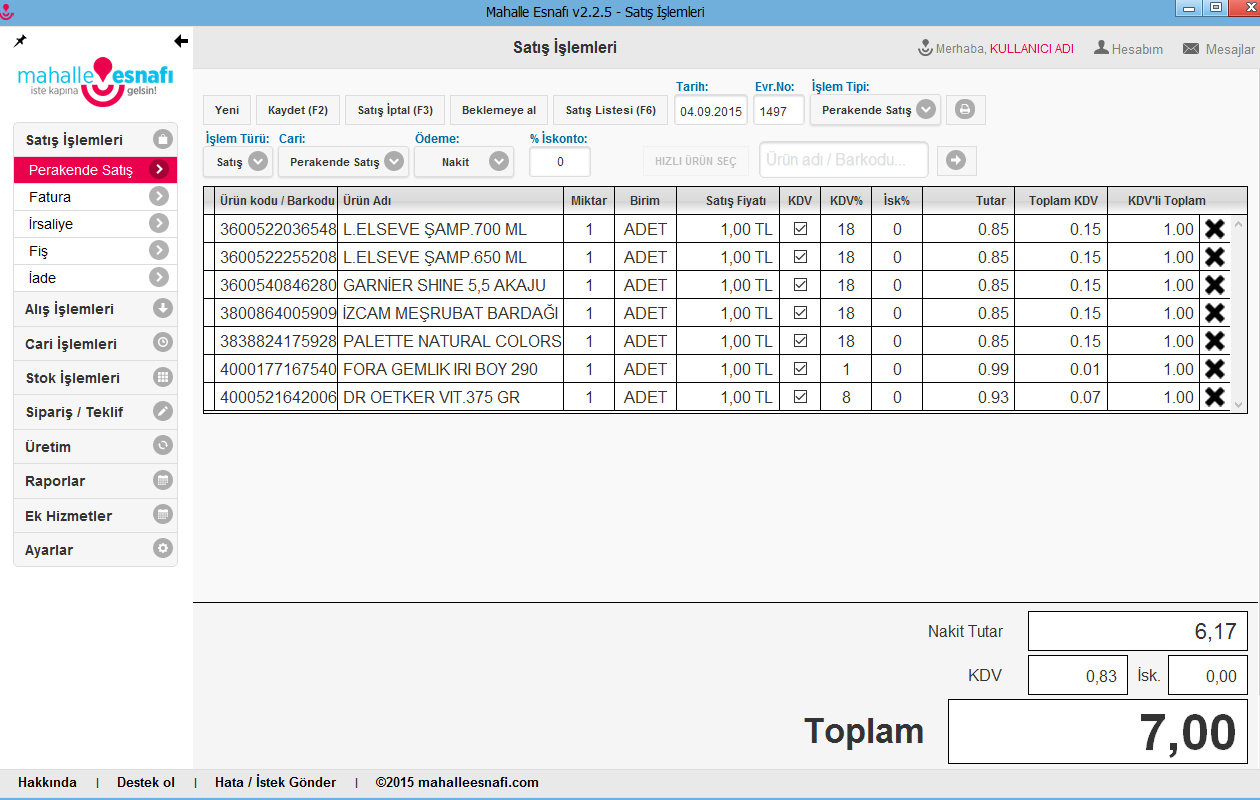The width and height of the screenshot is (1260, 800).
Task: Toggle KDV checkbox for L.ELSEVE ŞAMP.700 ML
Action: [800, 229]
